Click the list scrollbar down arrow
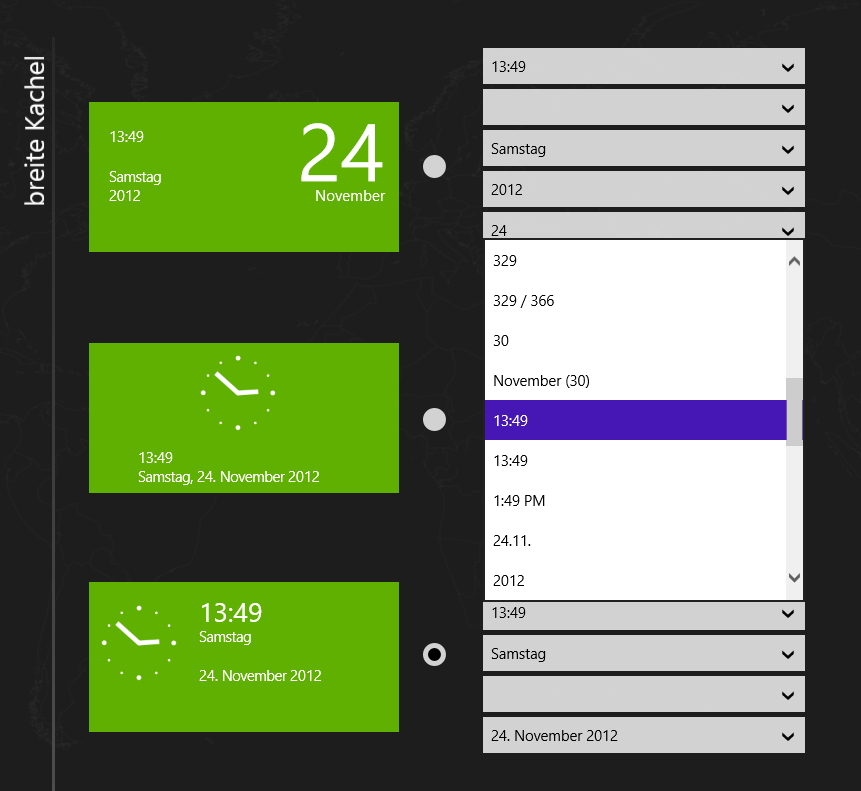Screen dimensions: 861x791 click(x=794, y=577)
